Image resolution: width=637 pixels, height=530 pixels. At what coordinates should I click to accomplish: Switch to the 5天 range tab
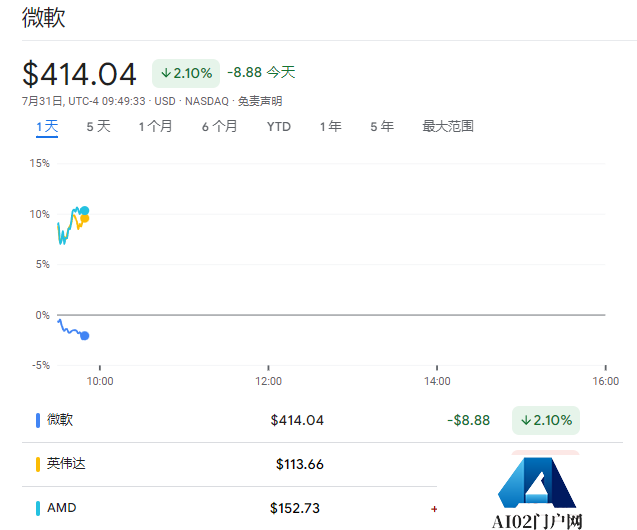[98, 127]
